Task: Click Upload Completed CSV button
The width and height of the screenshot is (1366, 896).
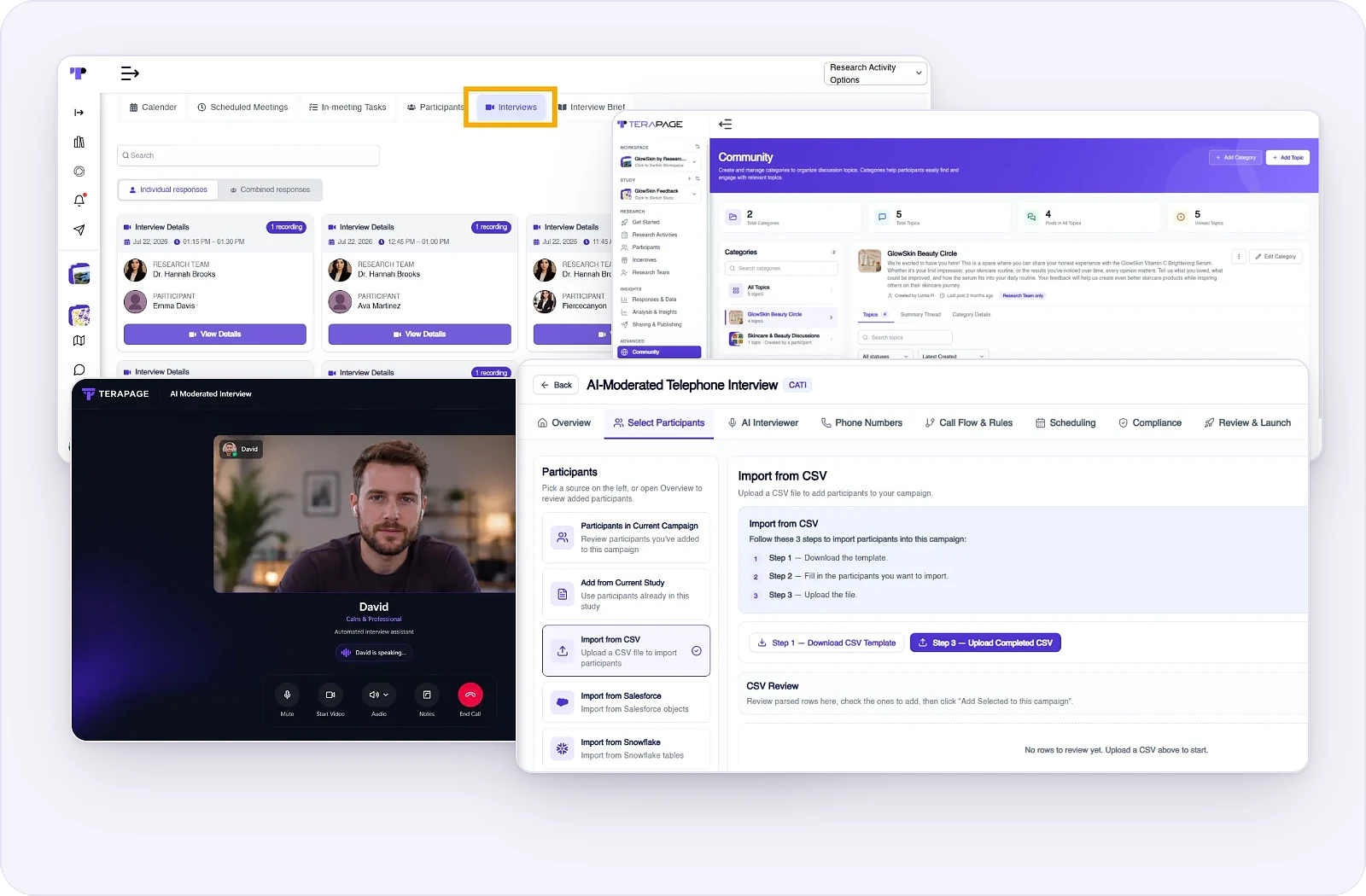Action: [x=985, y=643]
